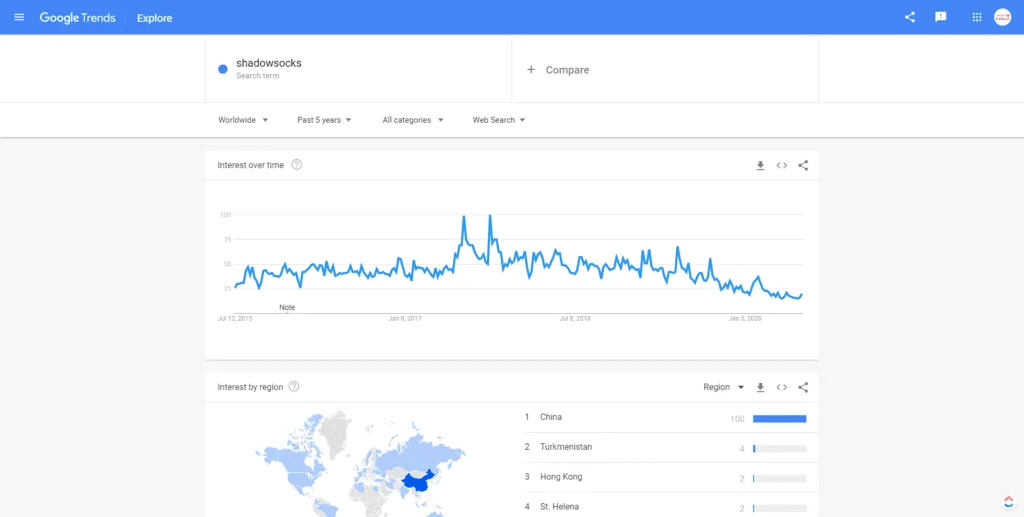Open the Web Search type dropdown
Viewport: 1024px width, 517px height.
coord(499,120)
